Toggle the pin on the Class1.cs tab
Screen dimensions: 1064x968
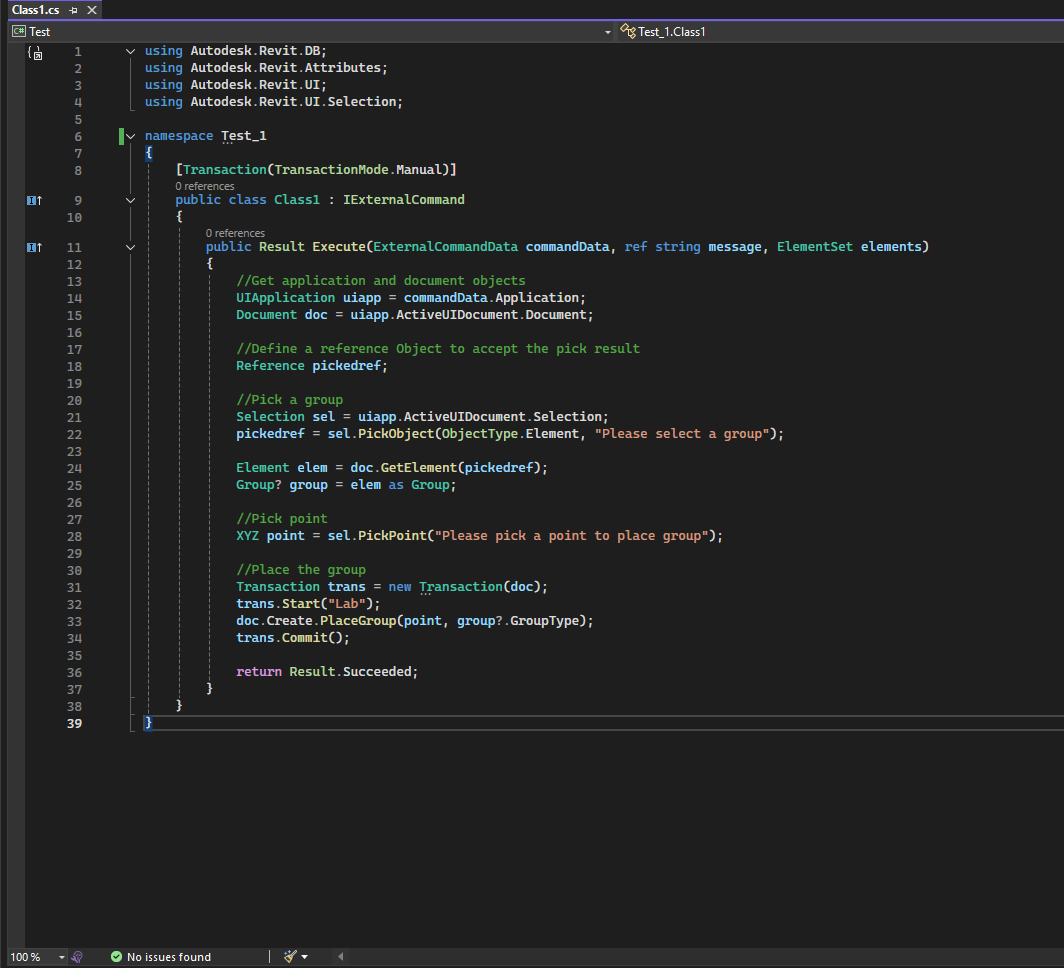click(74, 10)
